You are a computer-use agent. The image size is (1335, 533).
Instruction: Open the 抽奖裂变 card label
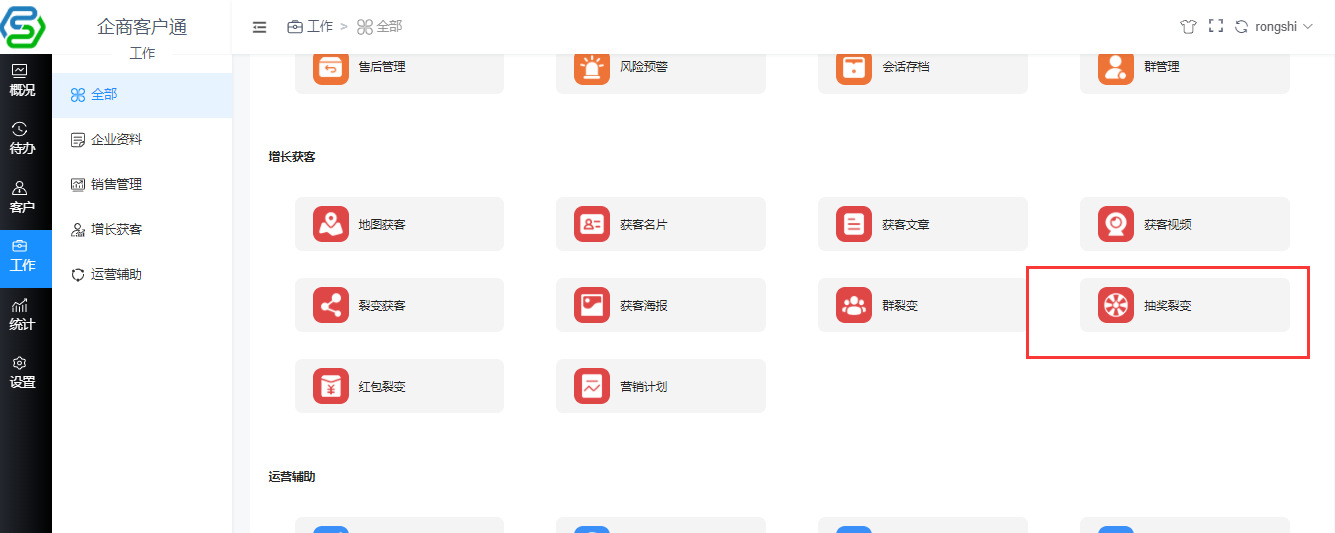[1168, 306]
